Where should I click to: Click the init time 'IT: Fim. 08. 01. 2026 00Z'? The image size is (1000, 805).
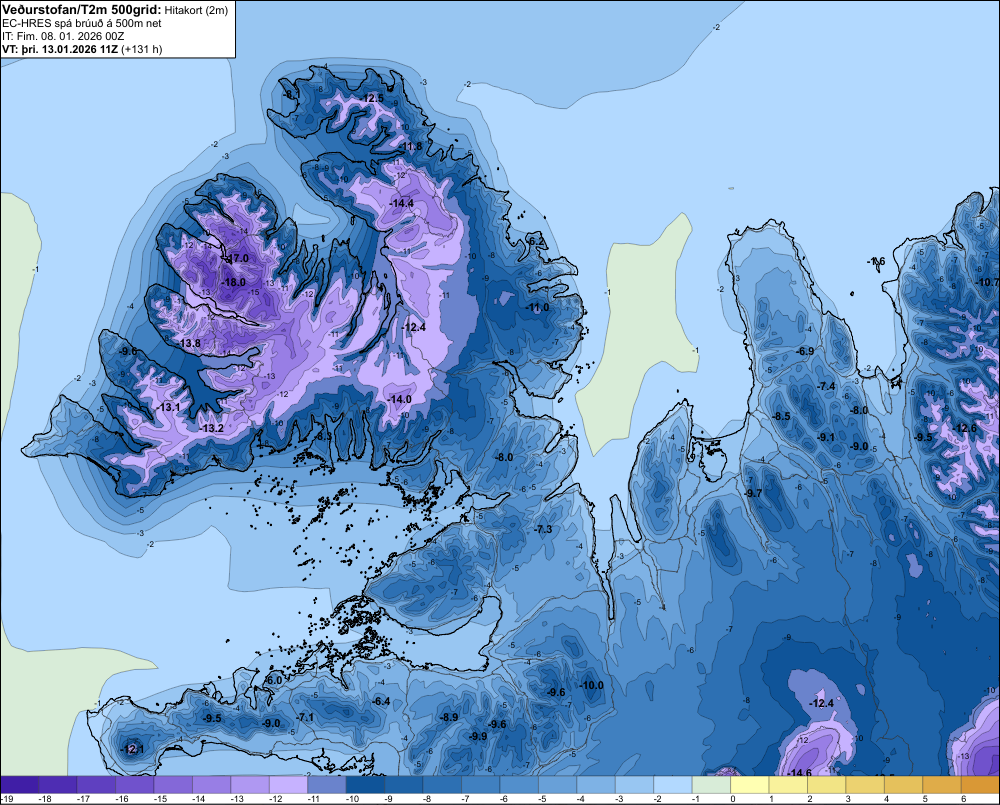point(63,36)
